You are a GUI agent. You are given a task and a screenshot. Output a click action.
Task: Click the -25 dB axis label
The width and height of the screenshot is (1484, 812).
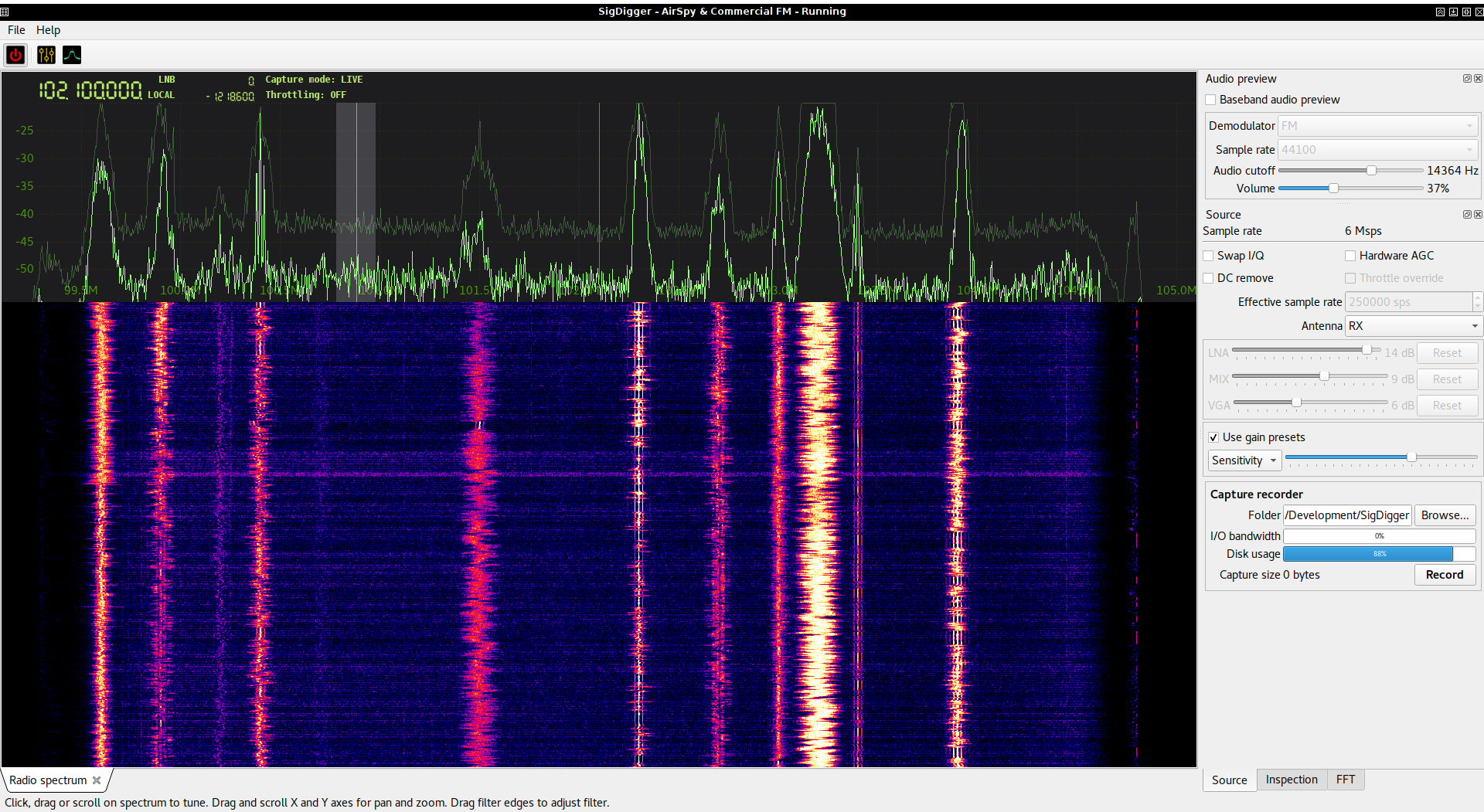25,131
